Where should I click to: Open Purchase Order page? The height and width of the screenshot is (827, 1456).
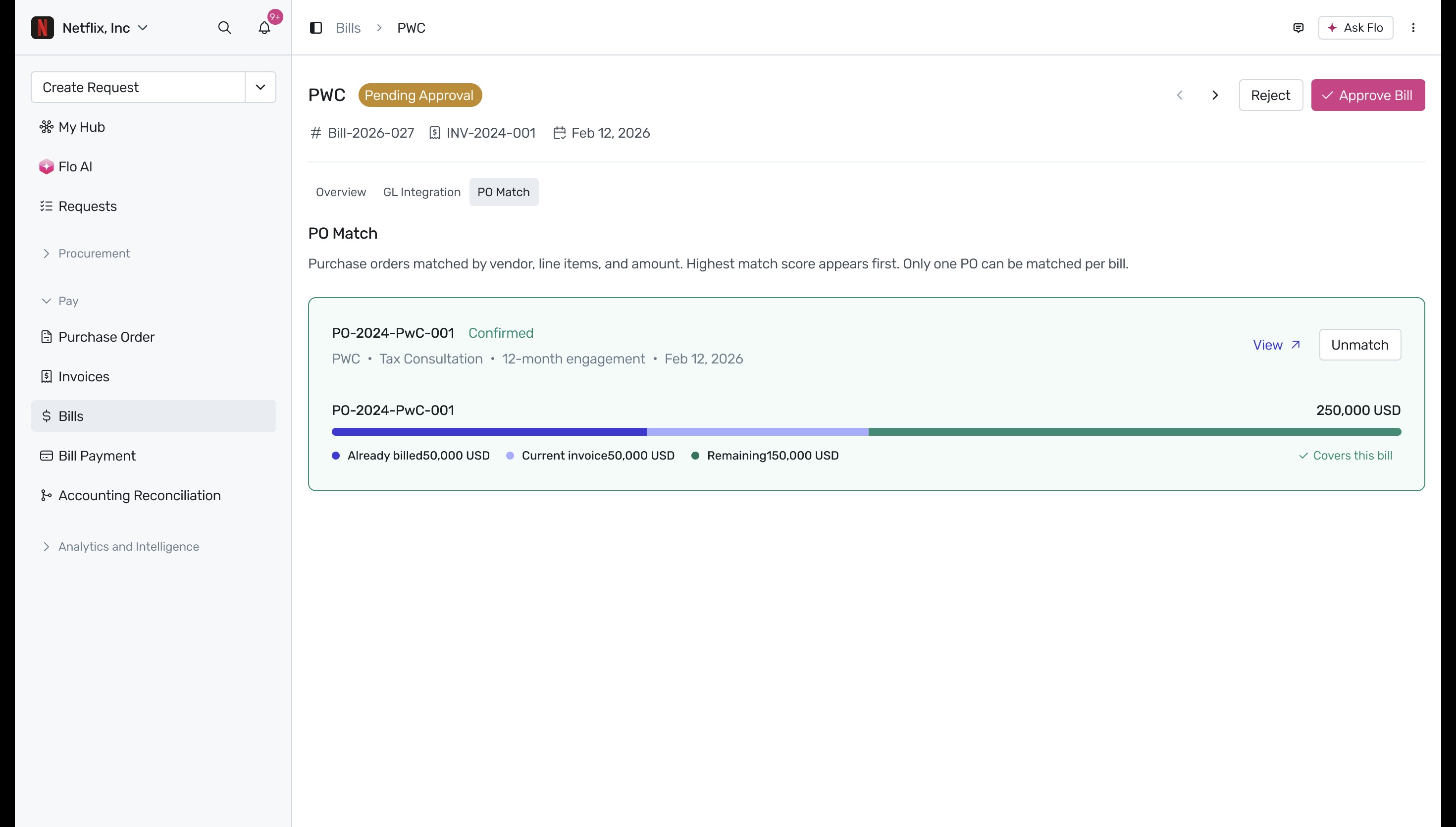tap(154, 337)
